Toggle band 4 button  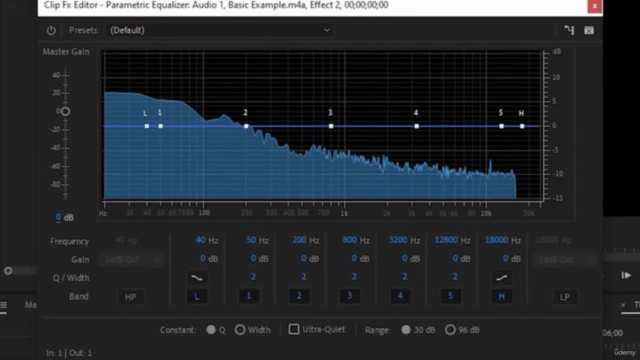click(x=400, y=296)
